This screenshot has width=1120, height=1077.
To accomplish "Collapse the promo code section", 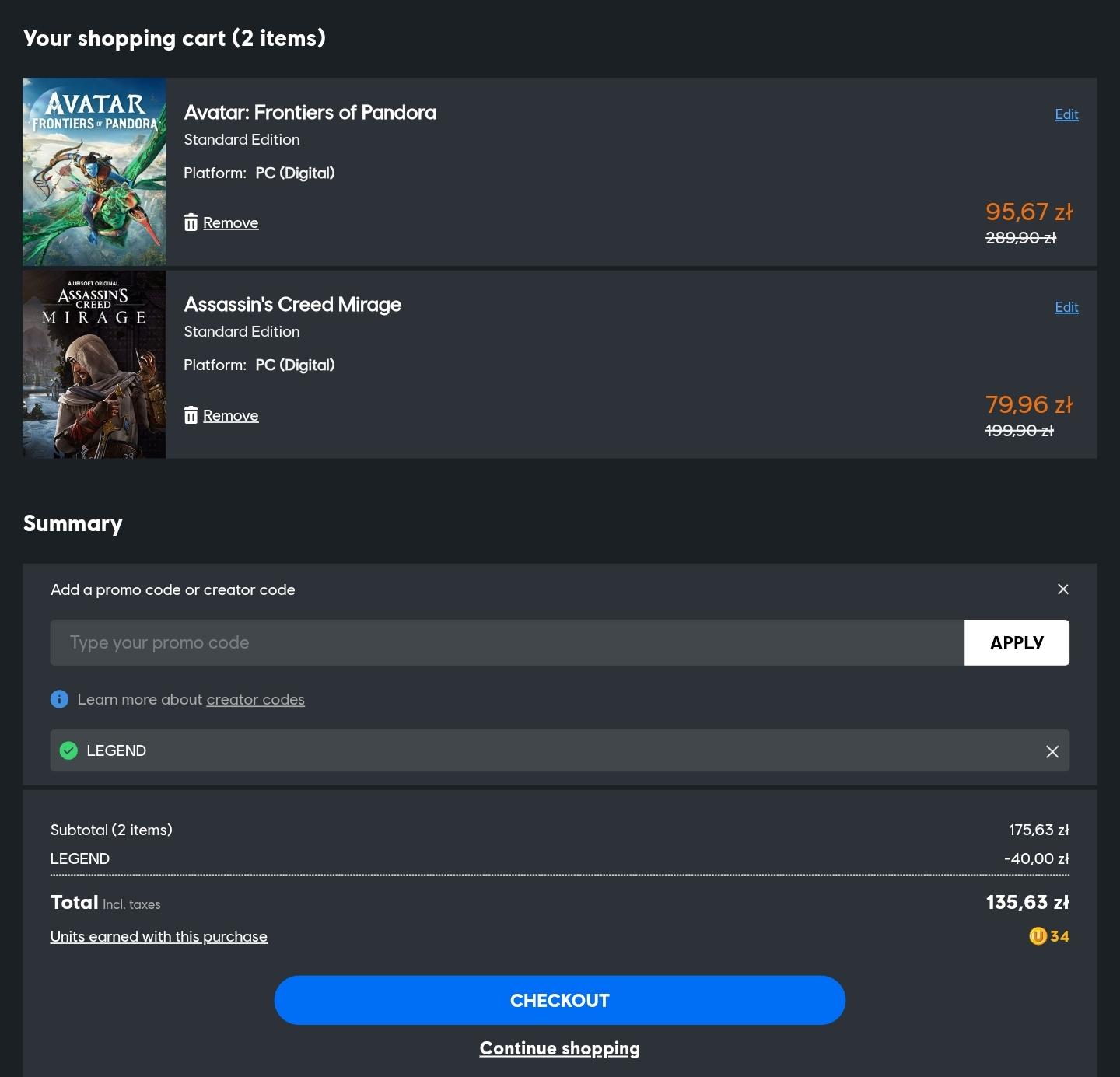I will click(x=1062, y=589).
